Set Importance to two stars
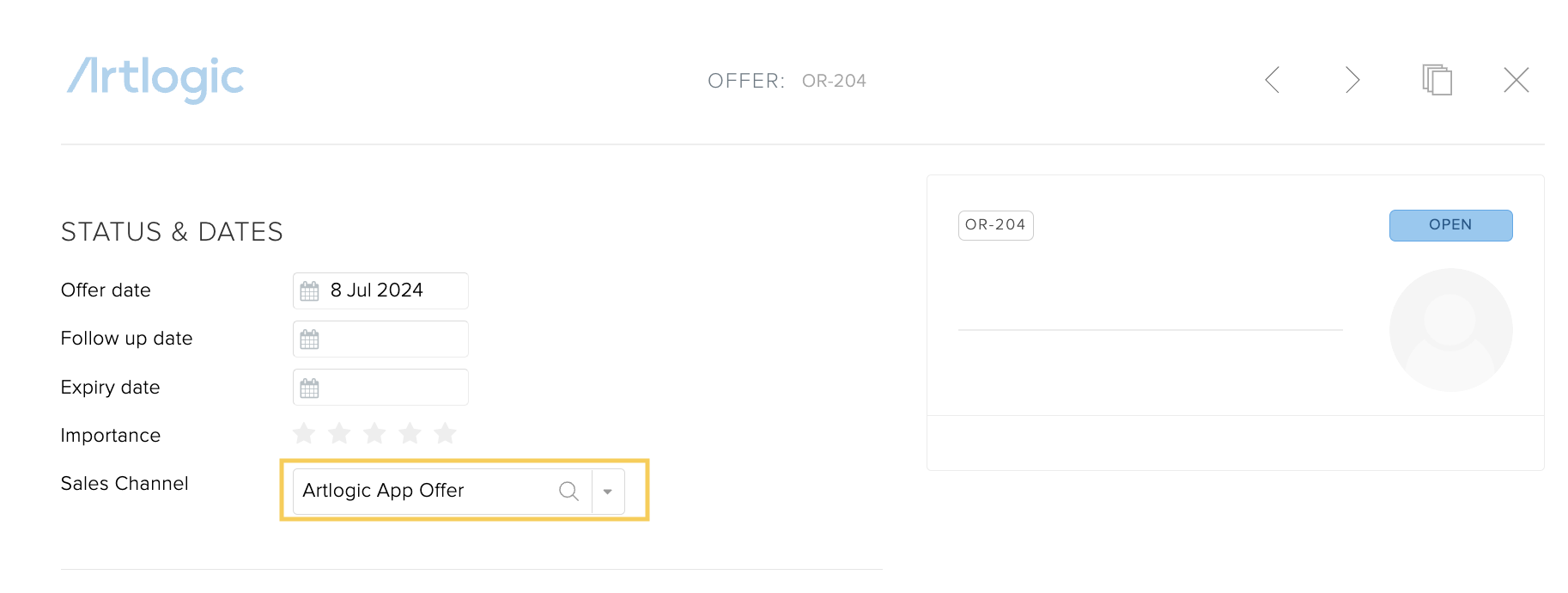This screenshot has height=593, width=1568. 339,432
